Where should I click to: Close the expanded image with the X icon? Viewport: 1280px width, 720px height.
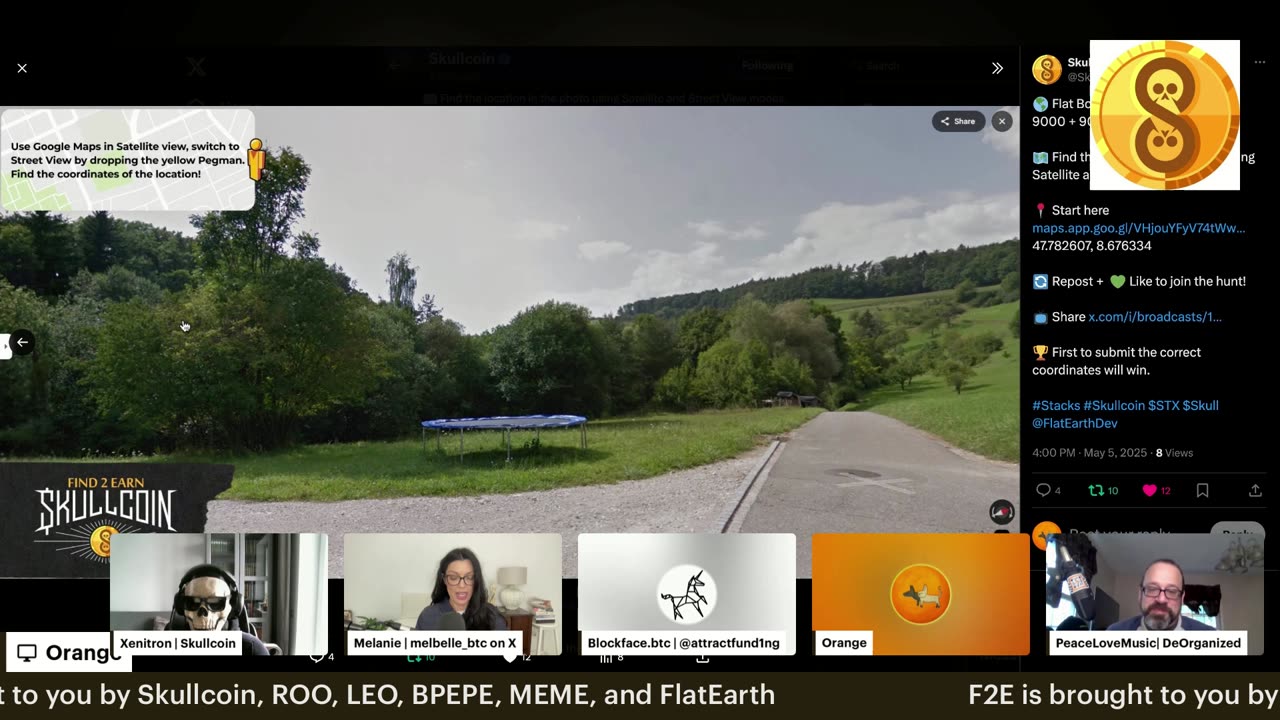[22, 68]
